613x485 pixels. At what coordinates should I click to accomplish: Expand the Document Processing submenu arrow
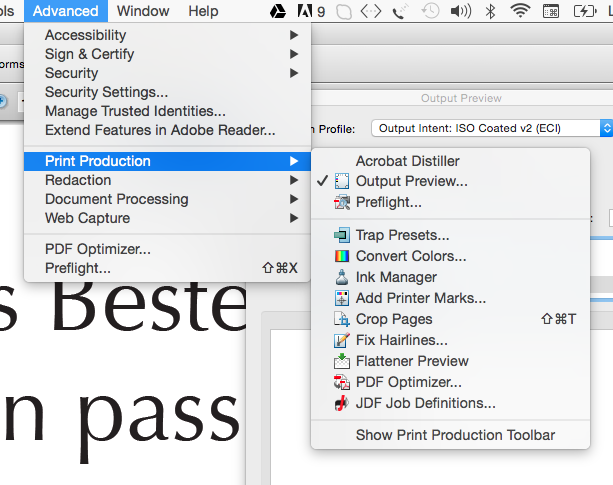(x=294, y=199)
